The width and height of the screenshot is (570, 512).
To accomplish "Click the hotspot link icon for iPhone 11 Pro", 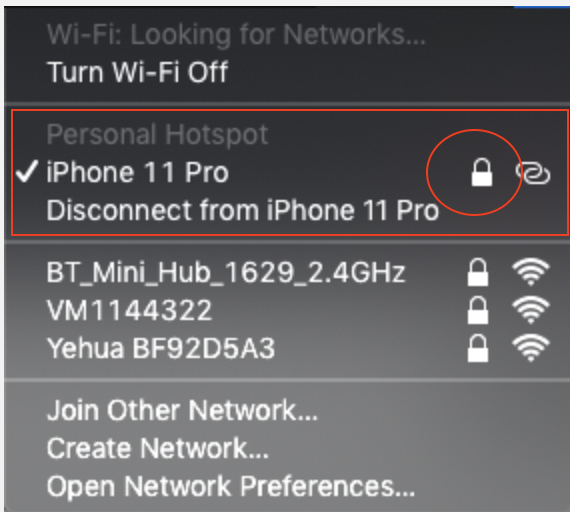I will [x=533, y=173].
